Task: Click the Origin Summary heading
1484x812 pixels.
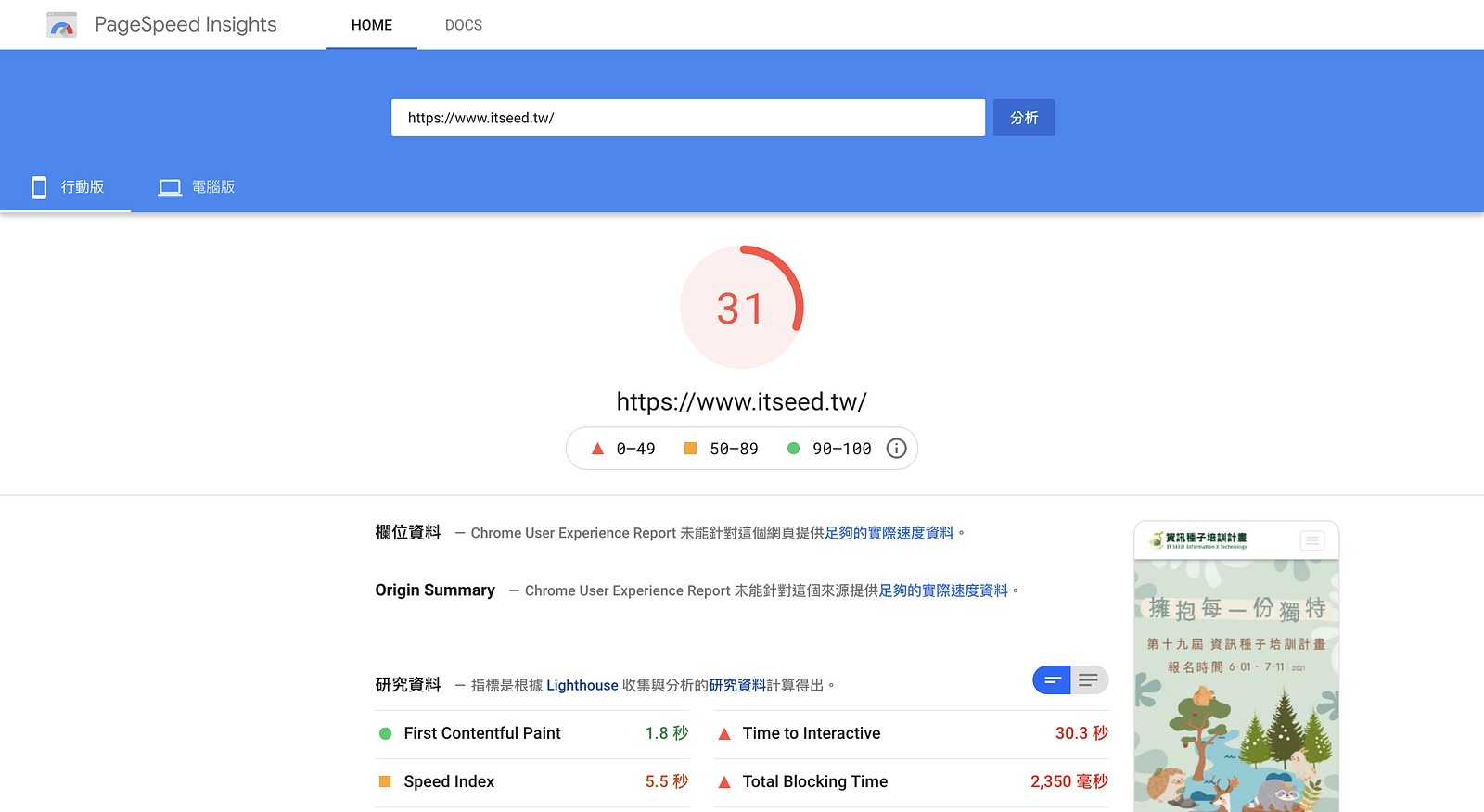Action: click(435, 590)
